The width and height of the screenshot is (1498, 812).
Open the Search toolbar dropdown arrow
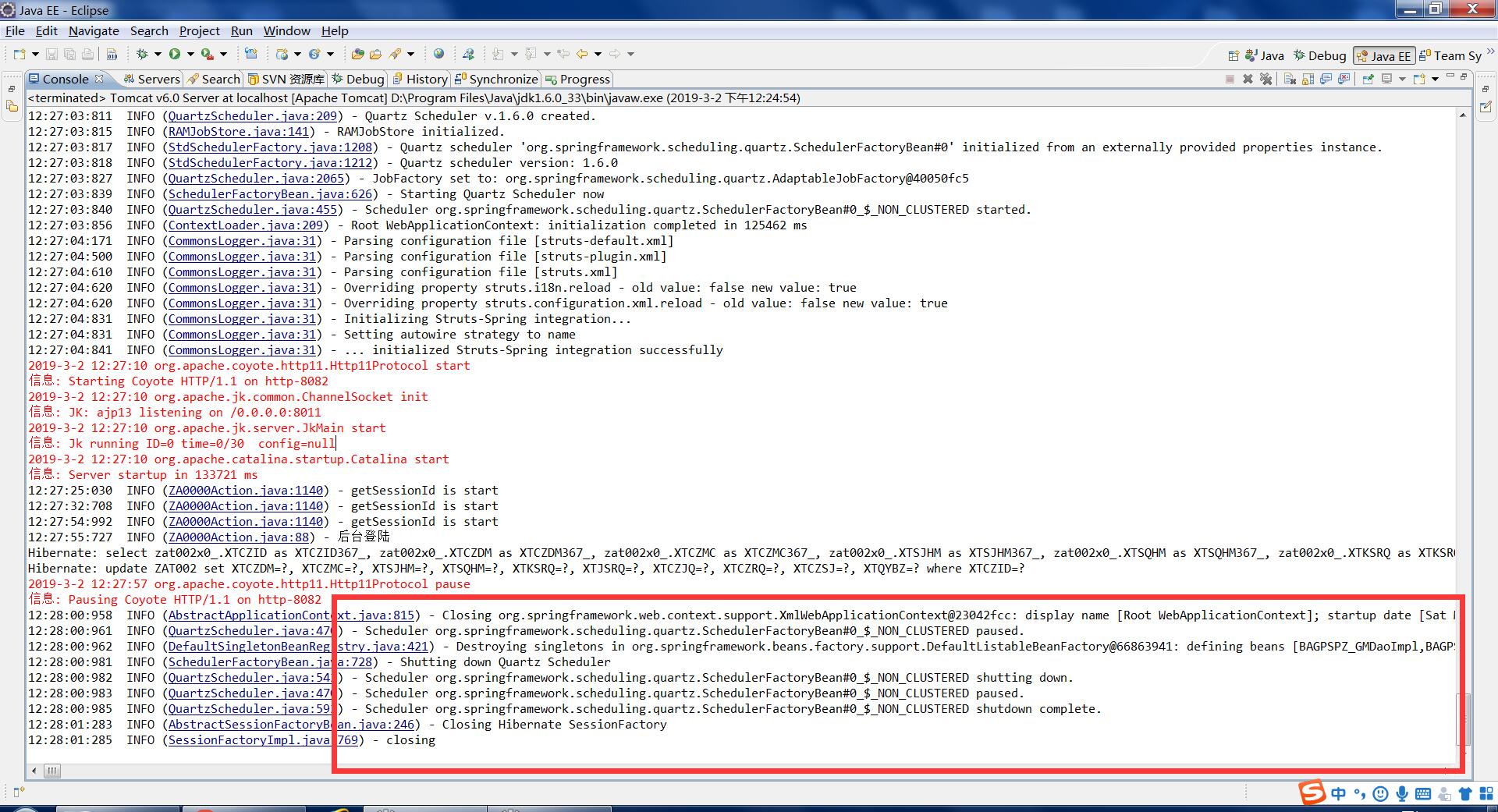tap(410, 54)
